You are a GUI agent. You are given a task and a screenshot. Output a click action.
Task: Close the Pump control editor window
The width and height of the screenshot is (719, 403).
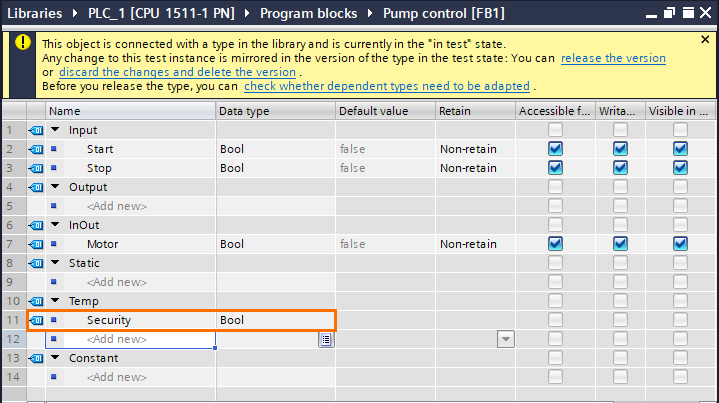pos(706,13)
